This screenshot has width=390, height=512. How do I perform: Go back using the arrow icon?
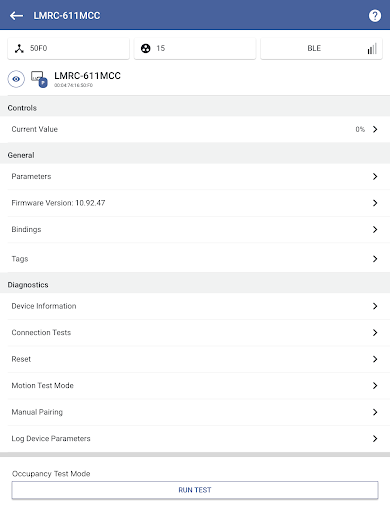tap(16, 15)
